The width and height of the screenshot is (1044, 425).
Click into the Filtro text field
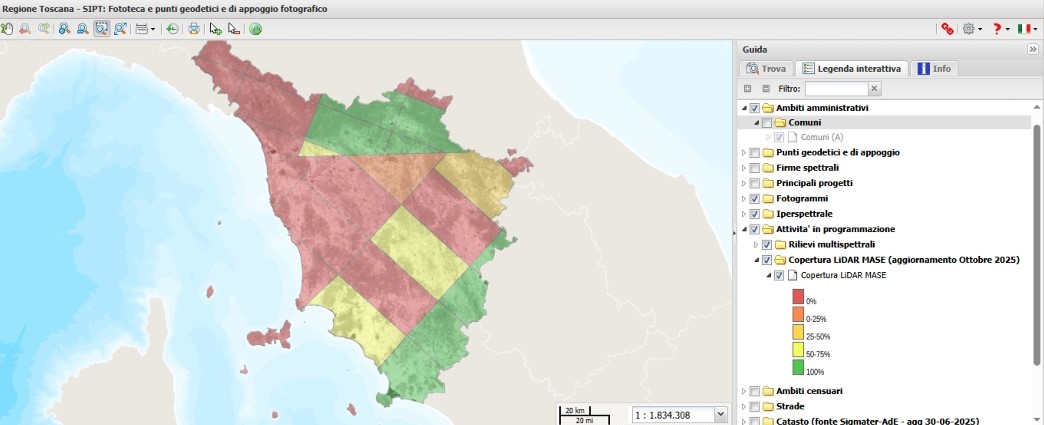click(835, 89)
